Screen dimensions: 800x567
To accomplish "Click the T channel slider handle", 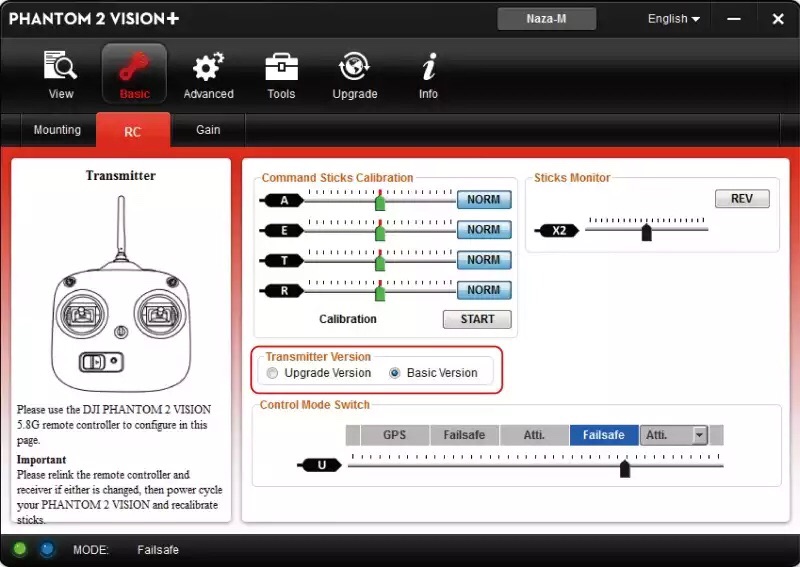I will pos(380,262).
